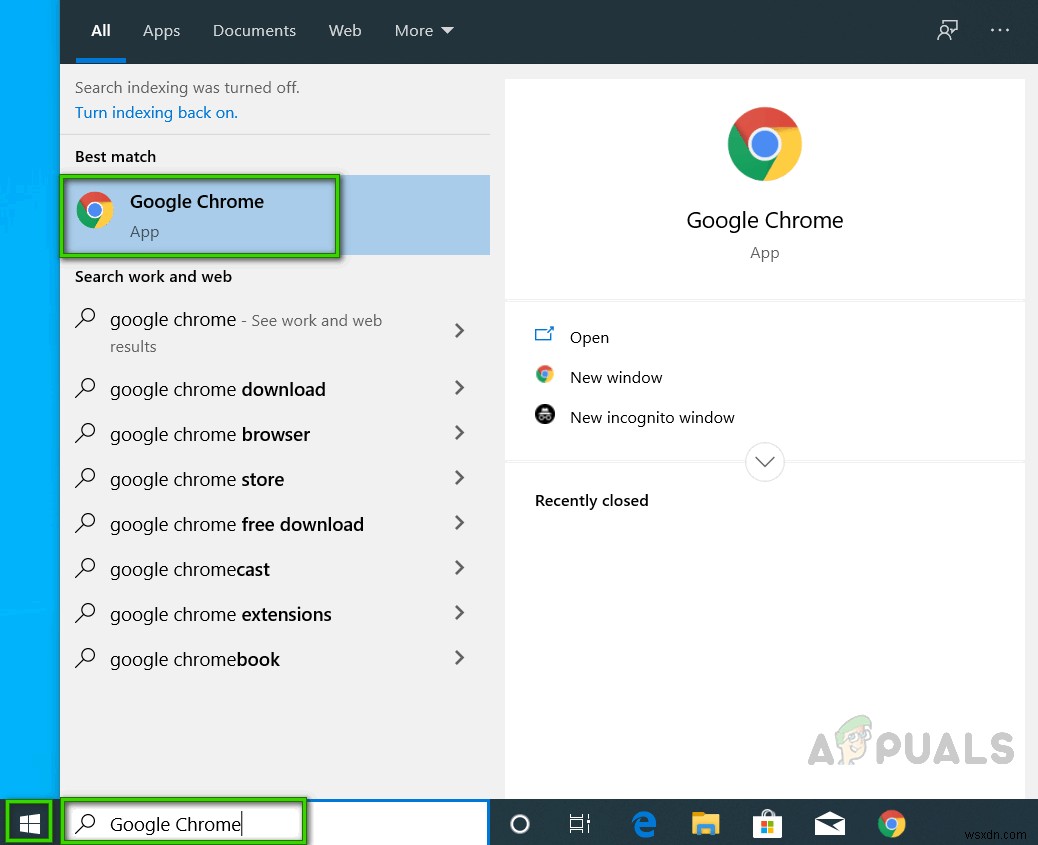The height and width of the screenshot is (845, 1038).
Task: Expand the More filter dropdown
Action: click(424, 31)
